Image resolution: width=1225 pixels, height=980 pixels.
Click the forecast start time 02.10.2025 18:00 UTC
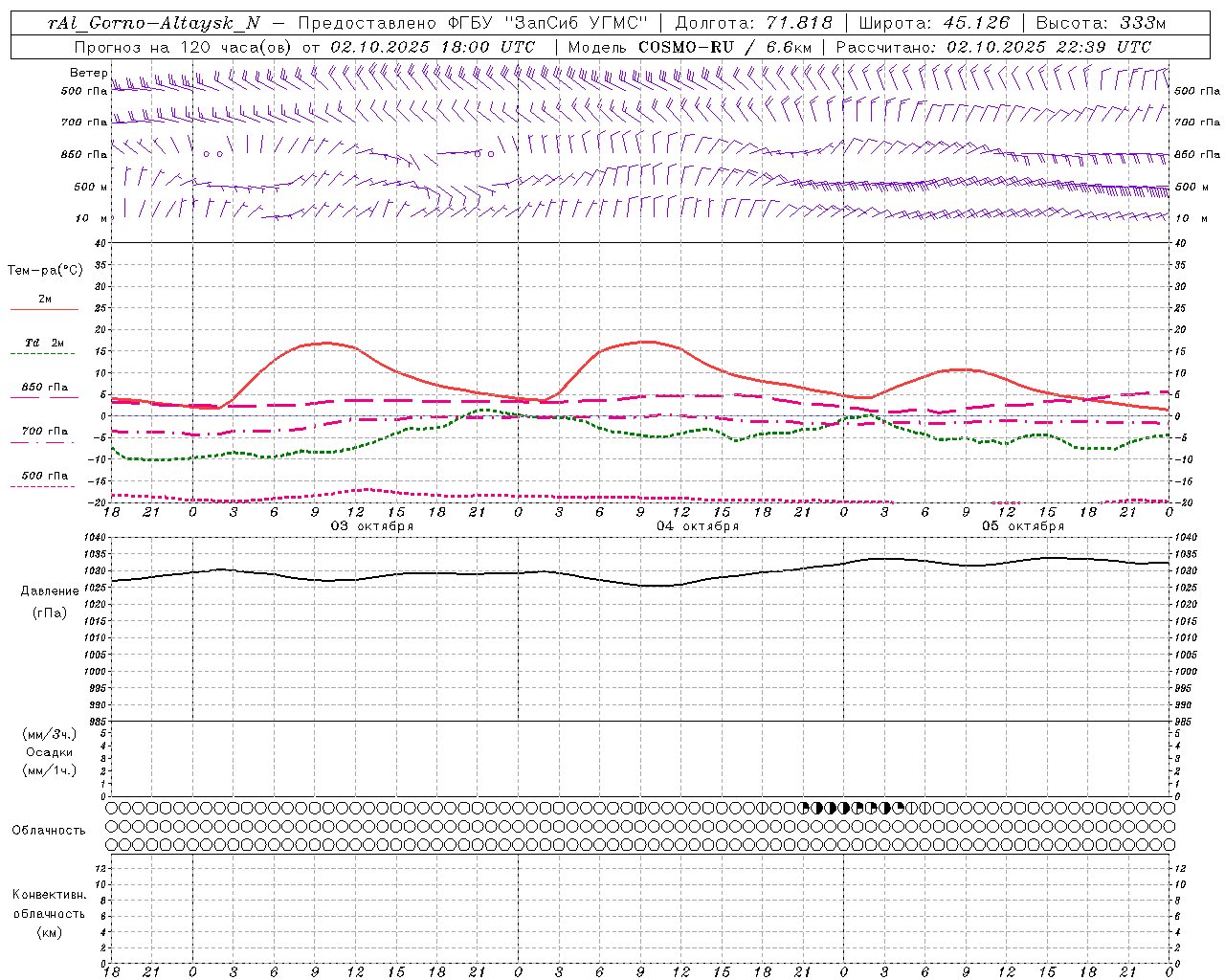point(433,47)
